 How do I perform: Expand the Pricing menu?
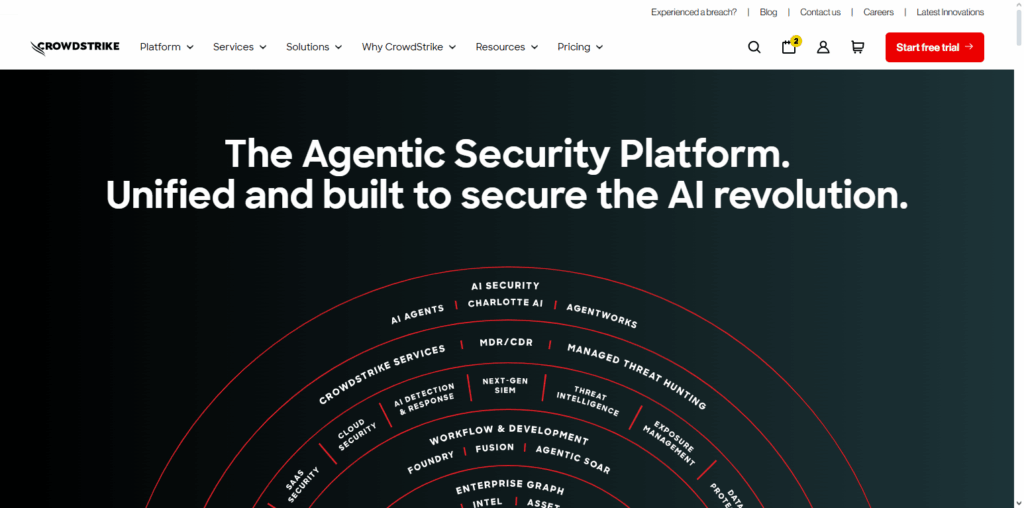coord(580,47)
